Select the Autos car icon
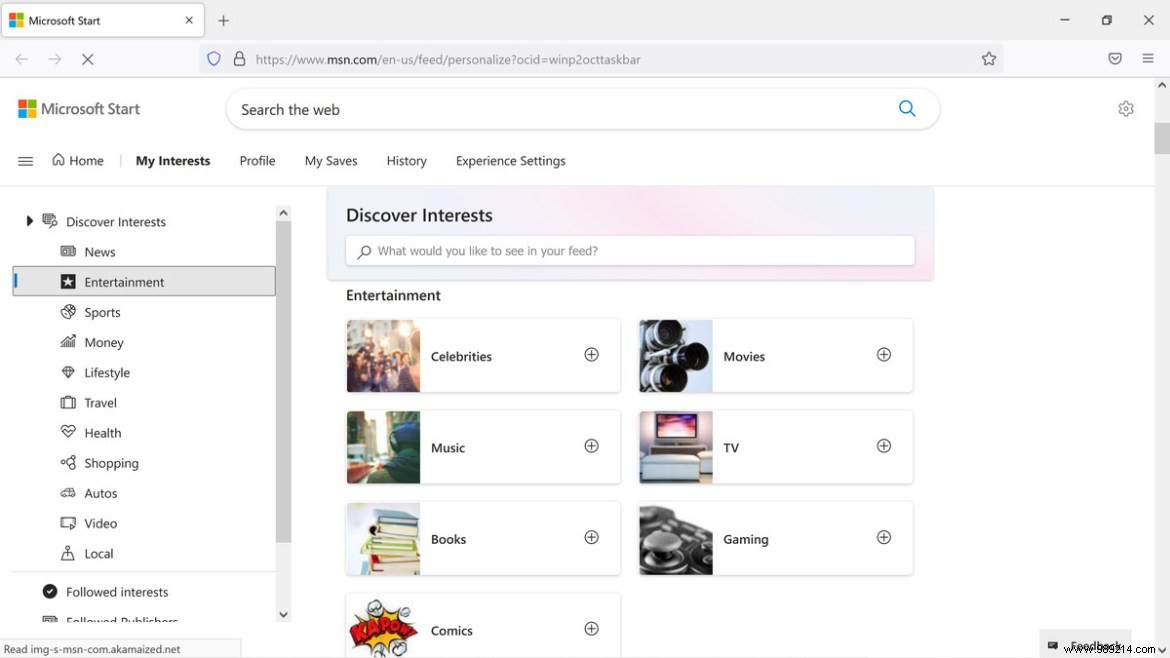This screenshot has width=1170, height=658. (67, 492)
